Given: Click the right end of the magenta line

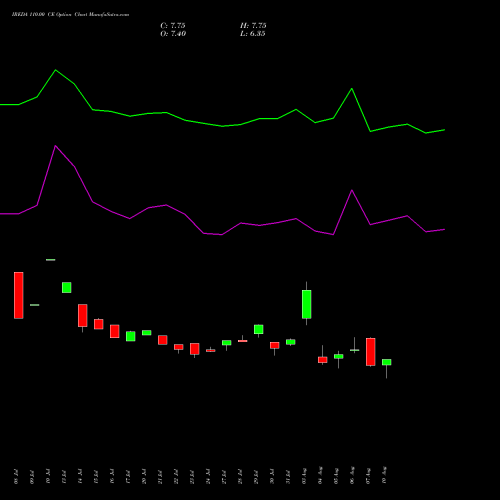Looking at the screenshot, I should 445,229.
